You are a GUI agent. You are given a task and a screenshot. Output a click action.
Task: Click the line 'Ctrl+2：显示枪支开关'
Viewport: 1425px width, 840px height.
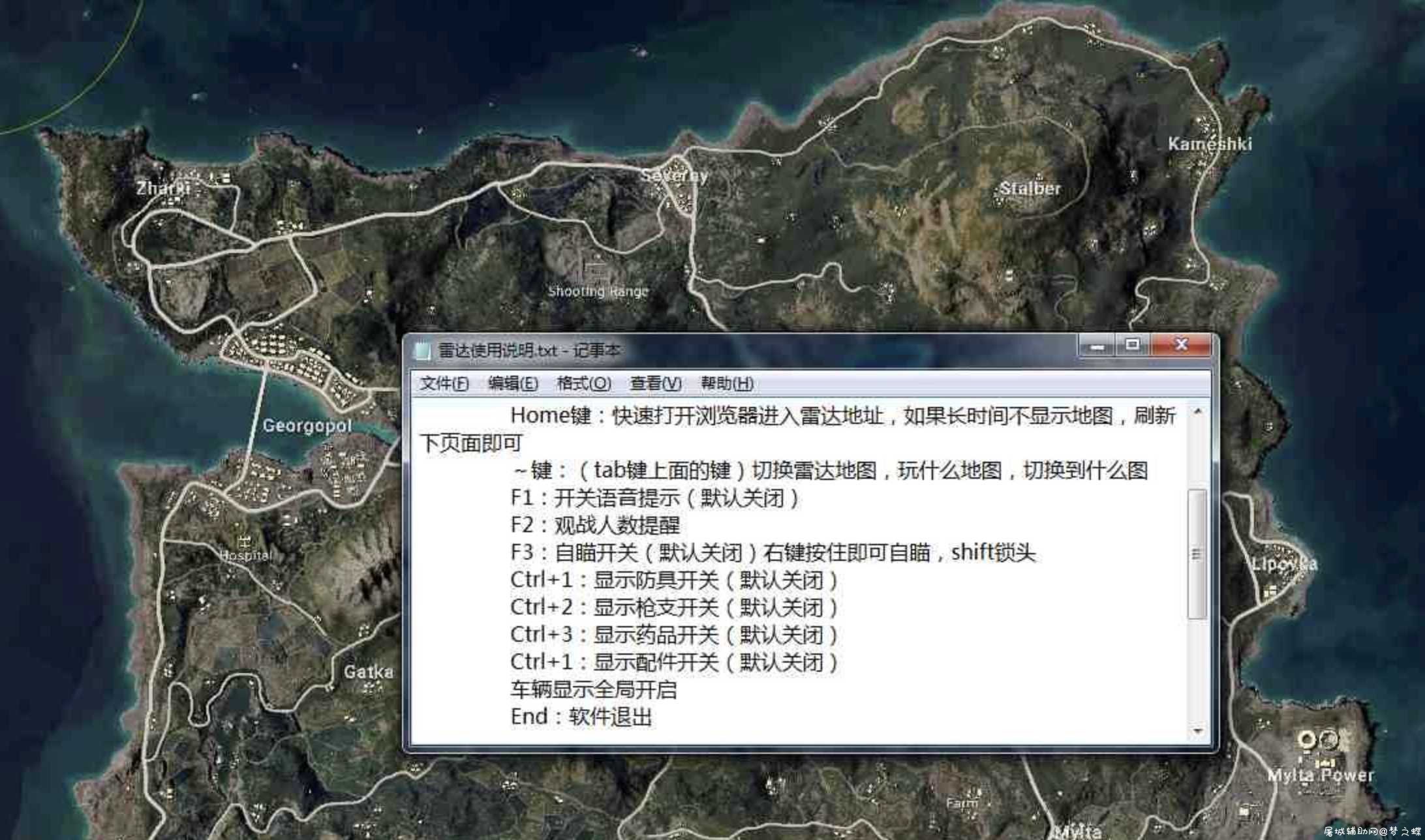674,607
